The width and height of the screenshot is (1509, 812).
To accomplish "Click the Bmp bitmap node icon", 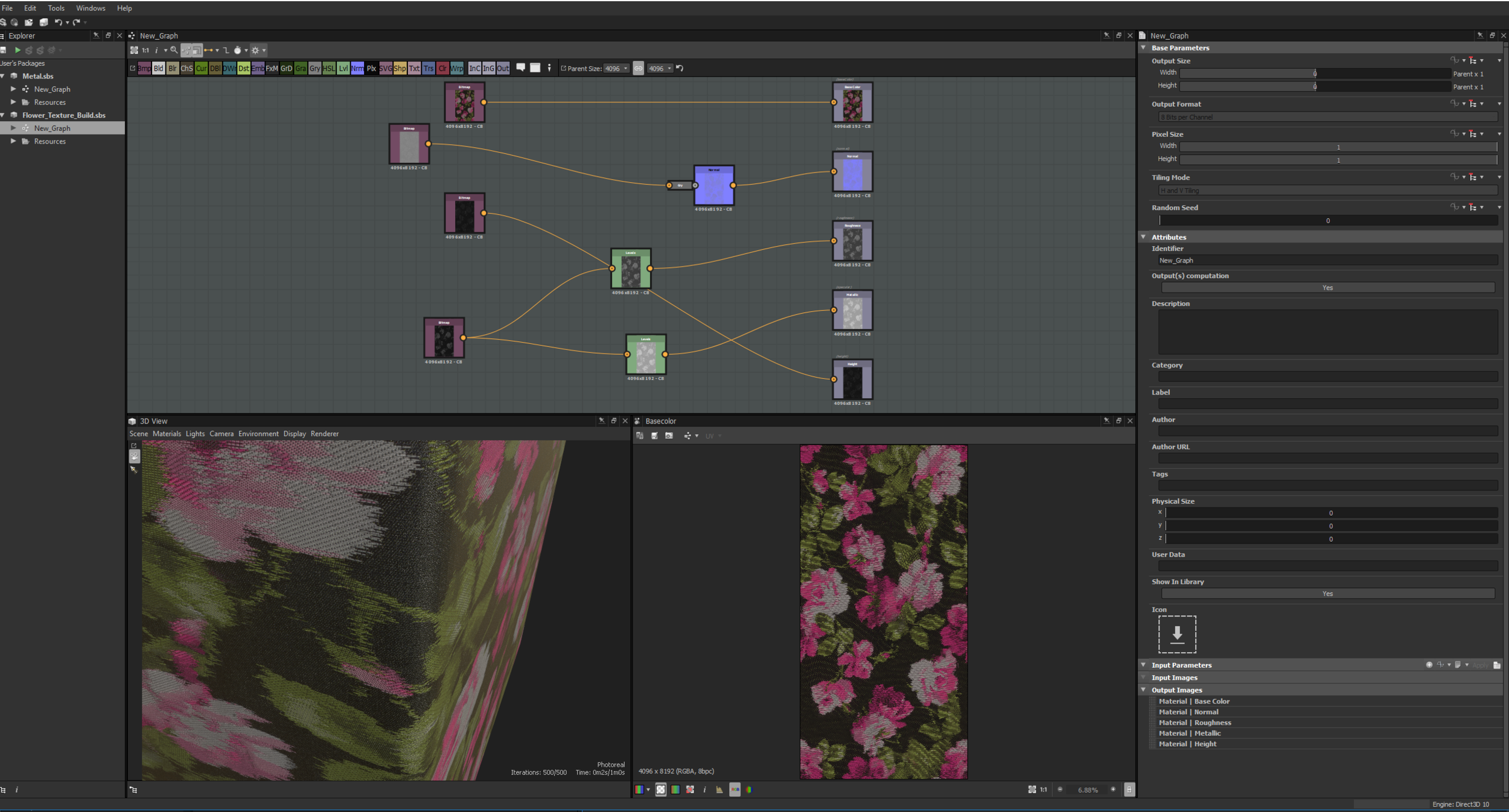I will click(144, 68).
